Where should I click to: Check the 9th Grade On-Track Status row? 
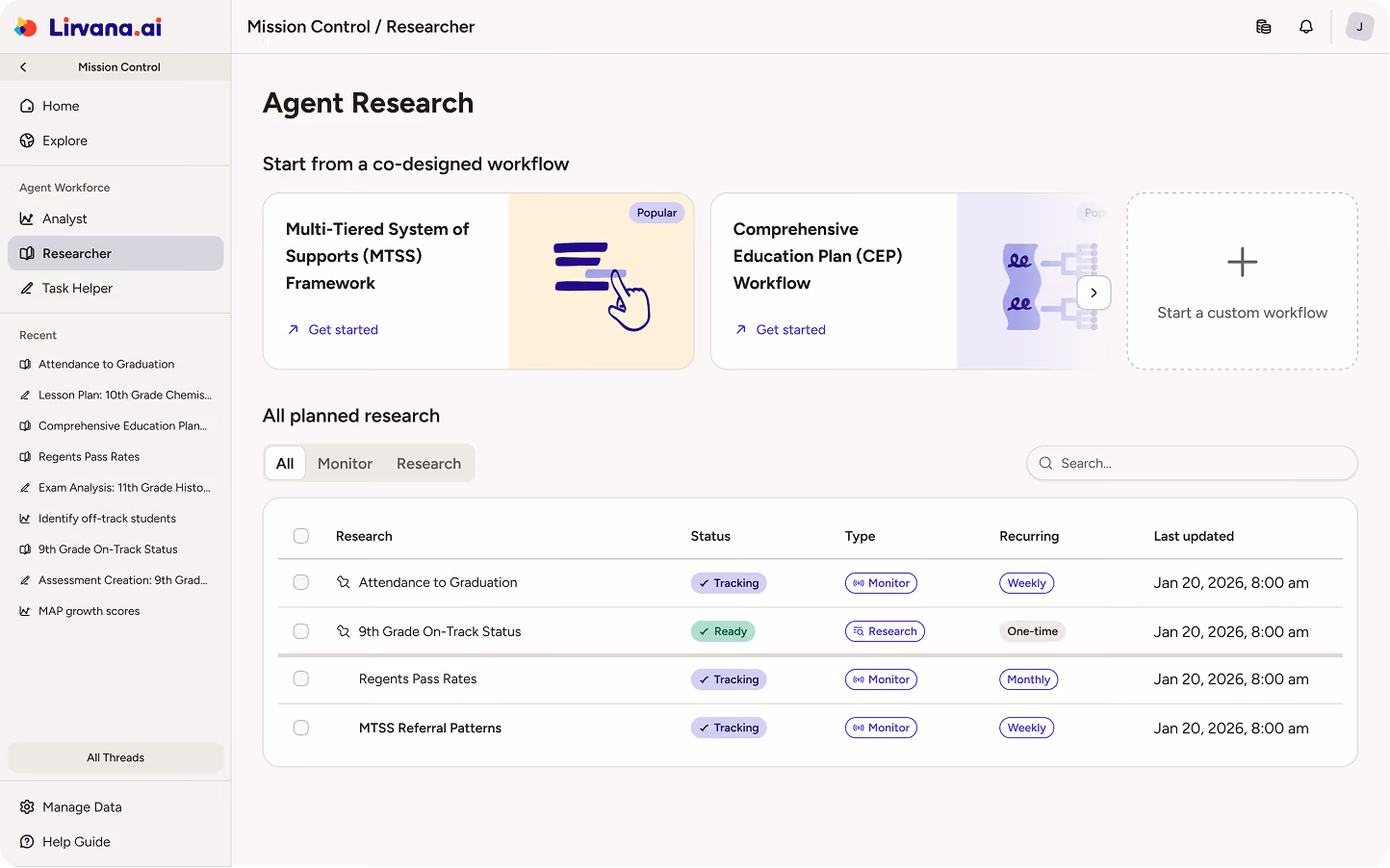[301, 631]
